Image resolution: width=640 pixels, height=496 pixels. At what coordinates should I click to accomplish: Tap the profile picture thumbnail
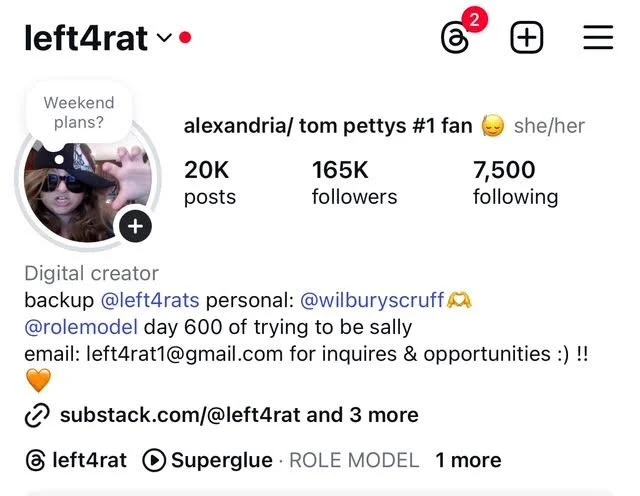click(x=88, y=190)
